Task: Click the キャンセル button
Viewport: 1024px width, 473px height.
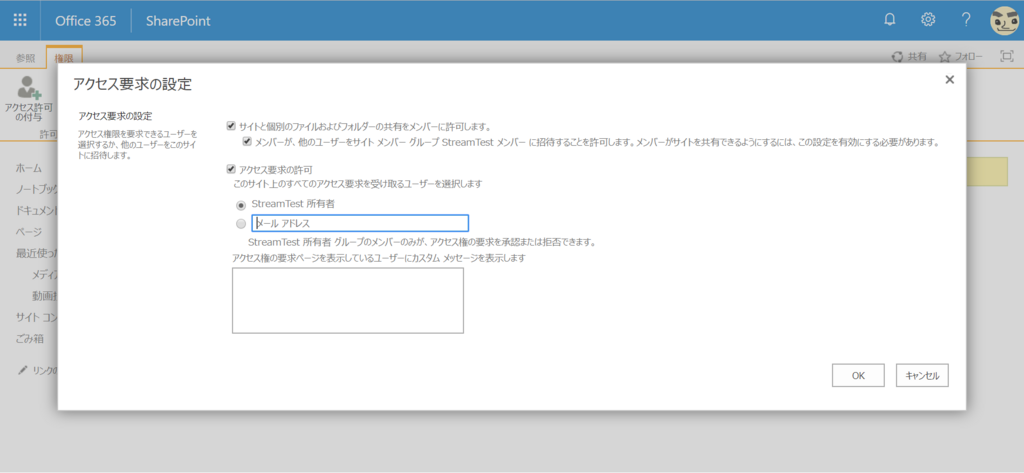Action: coord(922,376)
